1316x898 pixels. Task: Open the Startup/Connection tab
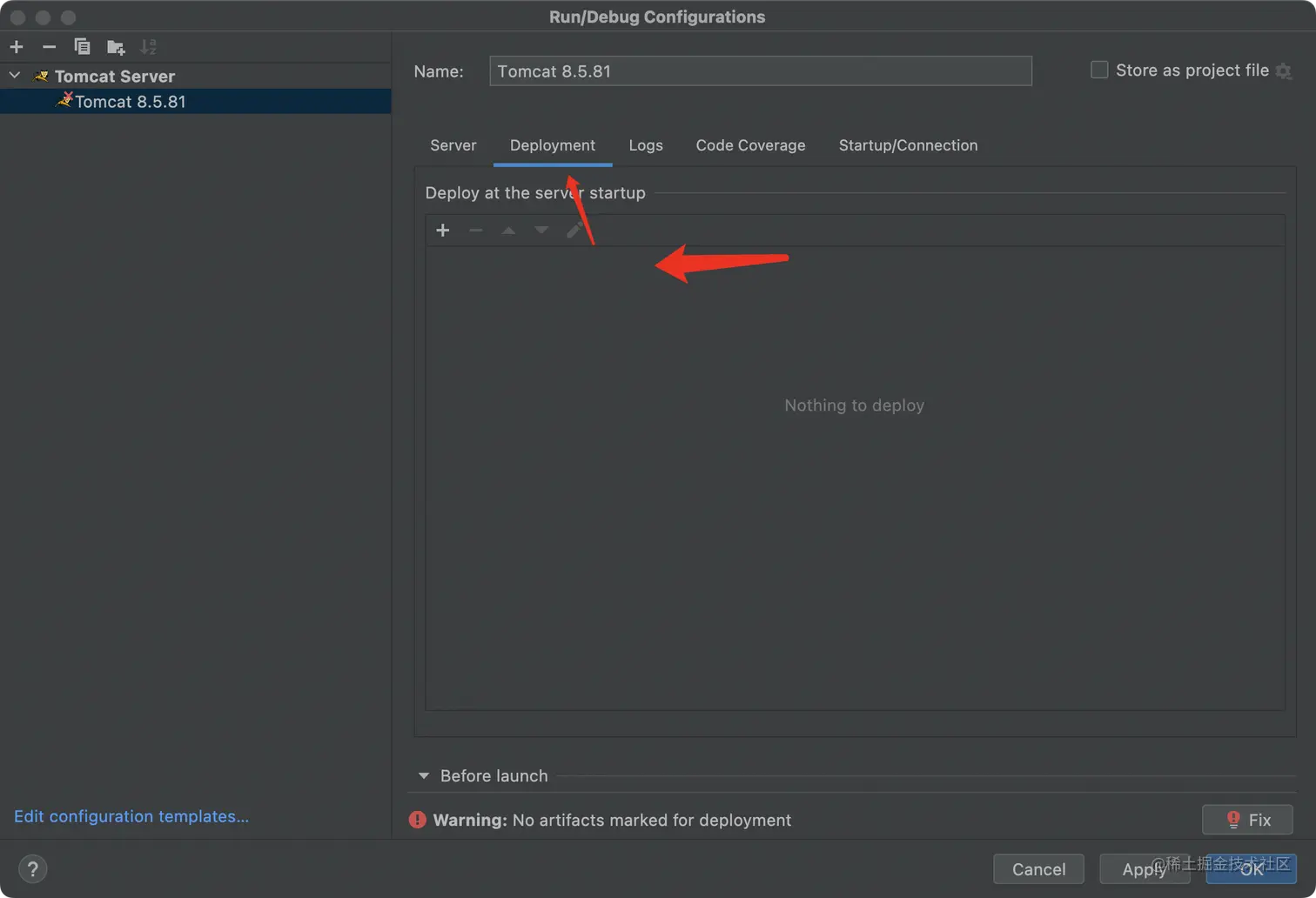click(908, 145)
